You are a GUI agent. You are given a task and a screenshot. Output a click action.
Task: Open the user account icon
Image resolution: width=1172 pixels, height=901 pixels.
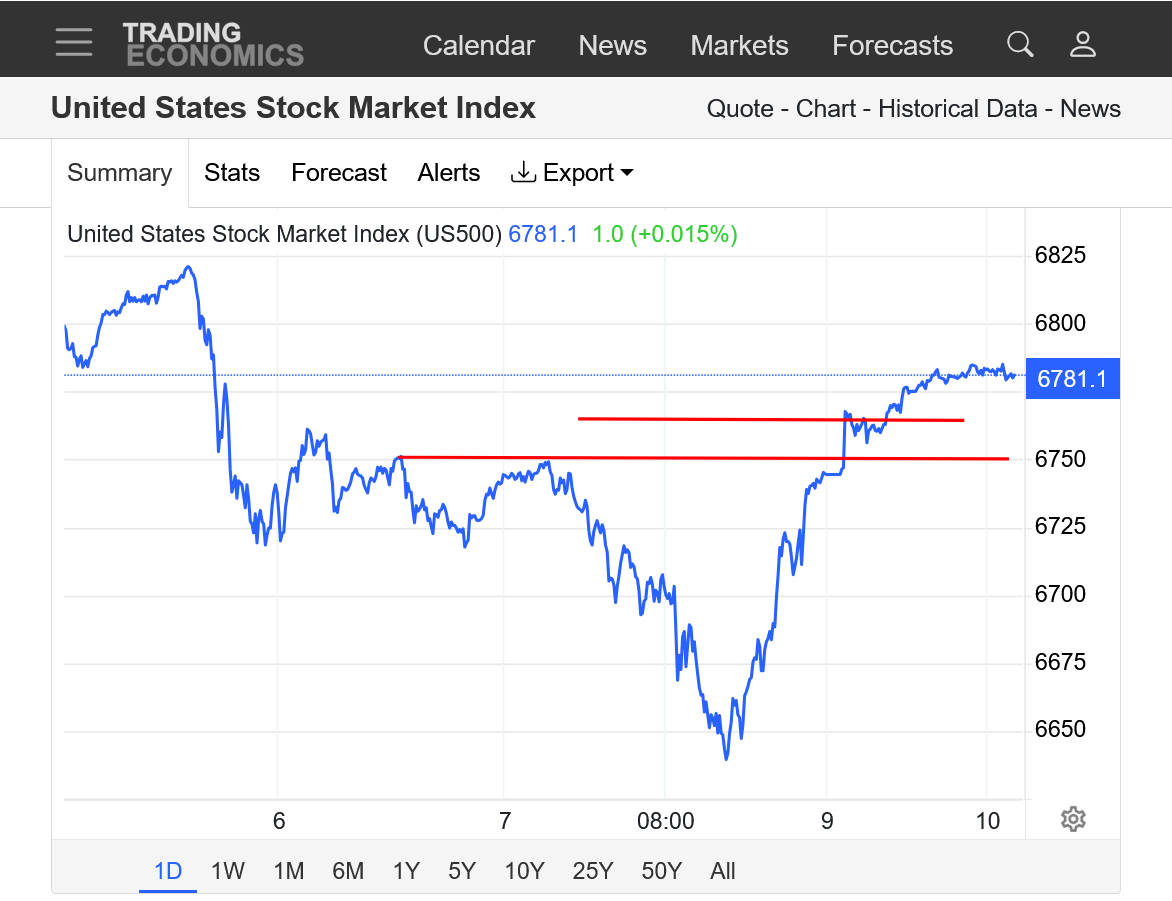point(1083,44)
